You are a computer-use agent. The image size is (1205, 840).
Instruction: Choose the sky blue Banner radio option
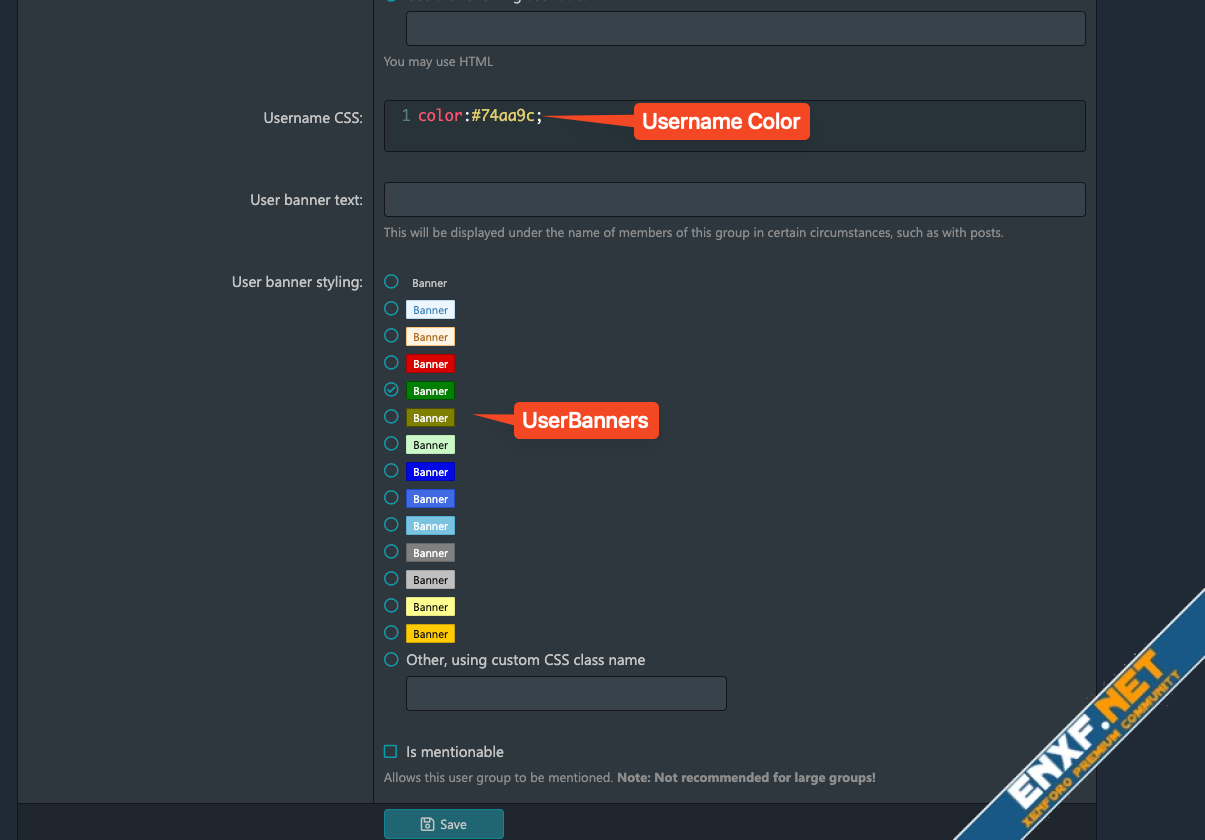(x=391, y=525)
